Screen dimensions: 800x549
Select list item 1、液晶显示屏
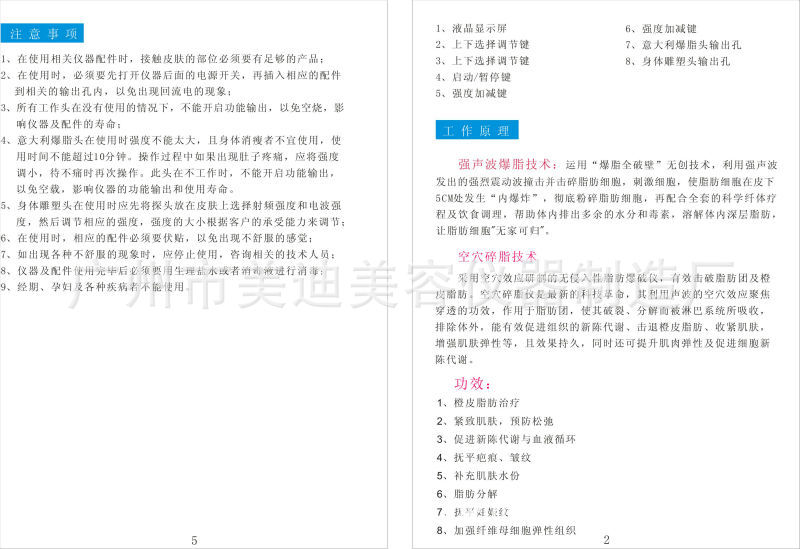(471, 29)
